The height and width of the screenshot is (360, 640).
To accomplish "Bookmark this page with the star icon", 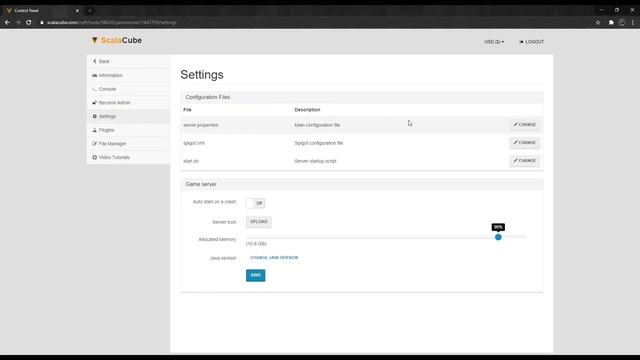I will 598,22.
